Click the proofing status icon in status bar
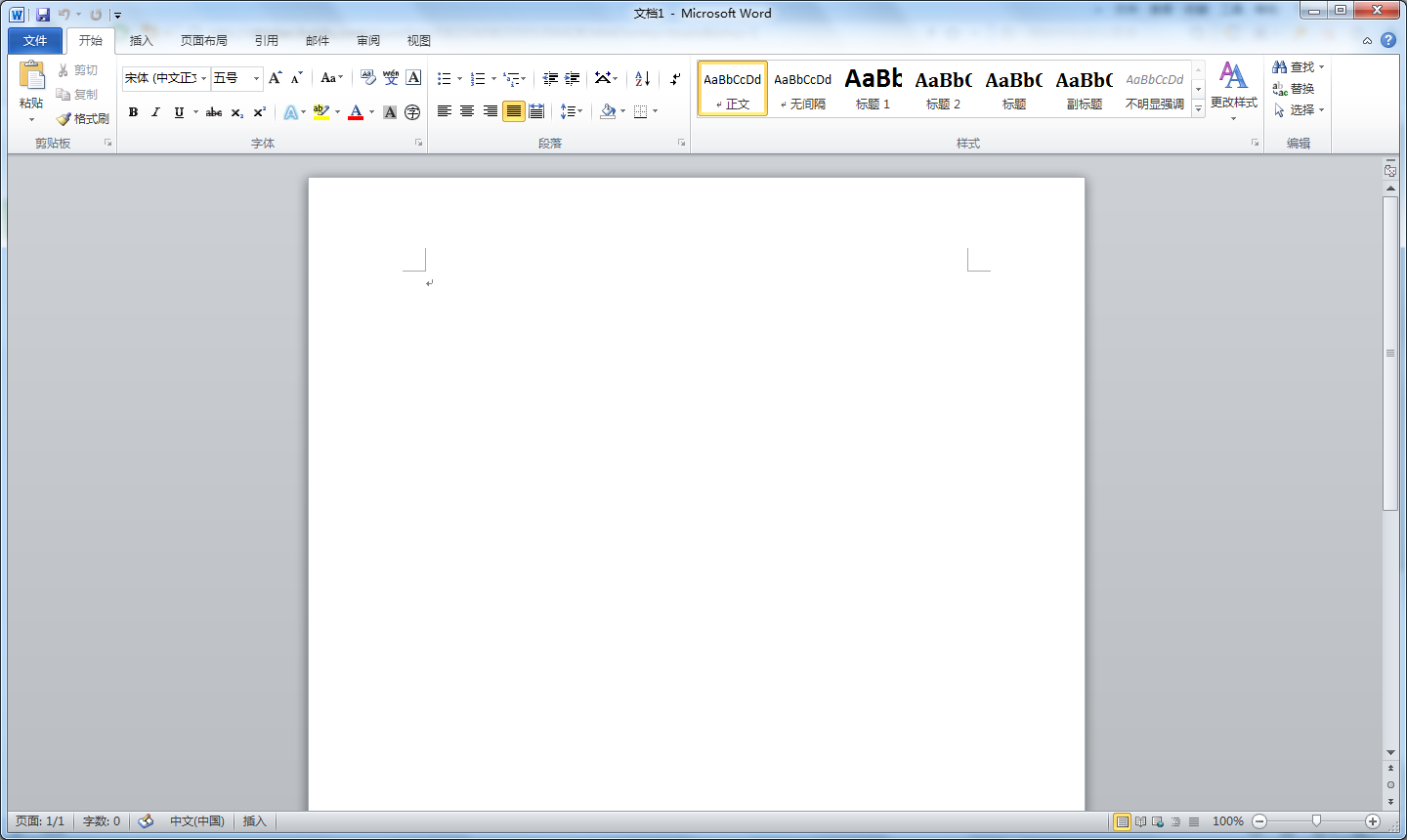 146,821
